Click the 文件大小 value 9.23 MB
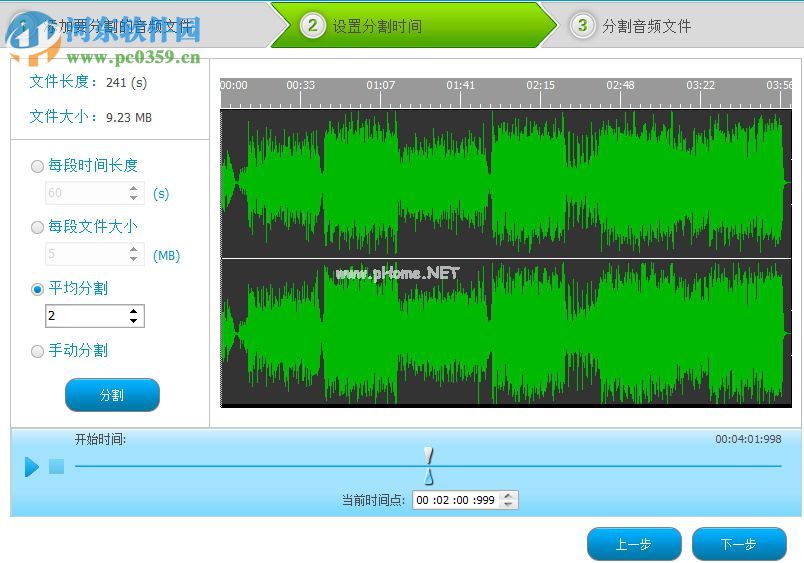The height and width of the screenshot is (563, 804). (129, 117)
